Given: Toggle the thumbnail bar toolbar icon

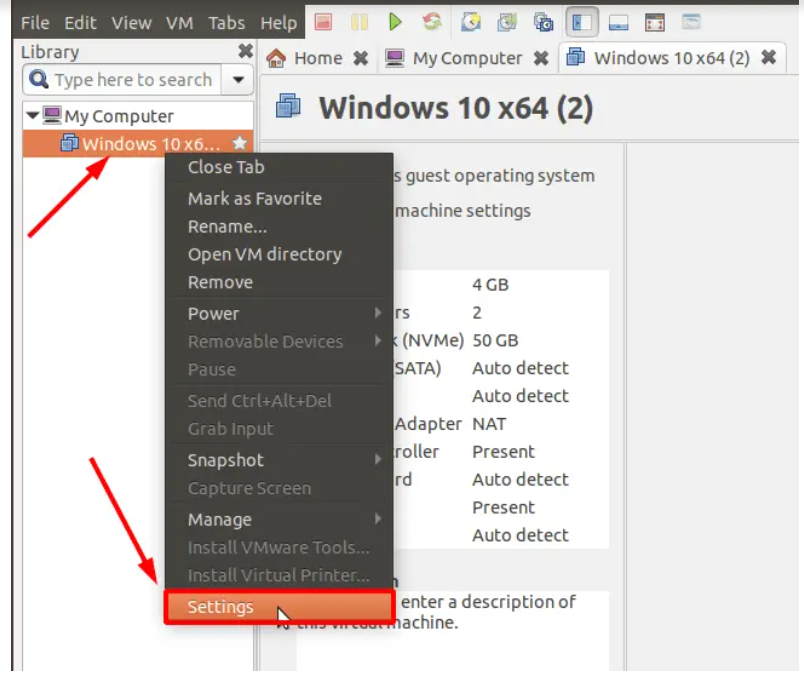Looking at the screenshot, I should [618, 22].
